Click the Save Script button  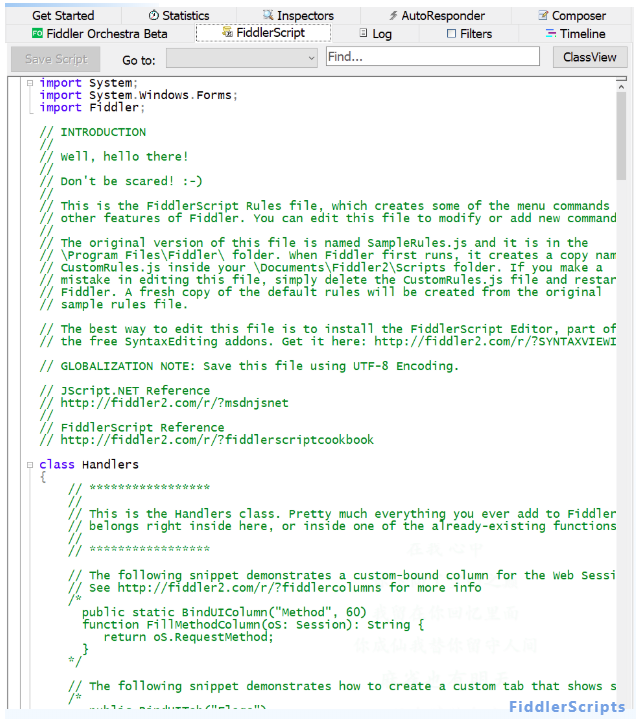55,59
